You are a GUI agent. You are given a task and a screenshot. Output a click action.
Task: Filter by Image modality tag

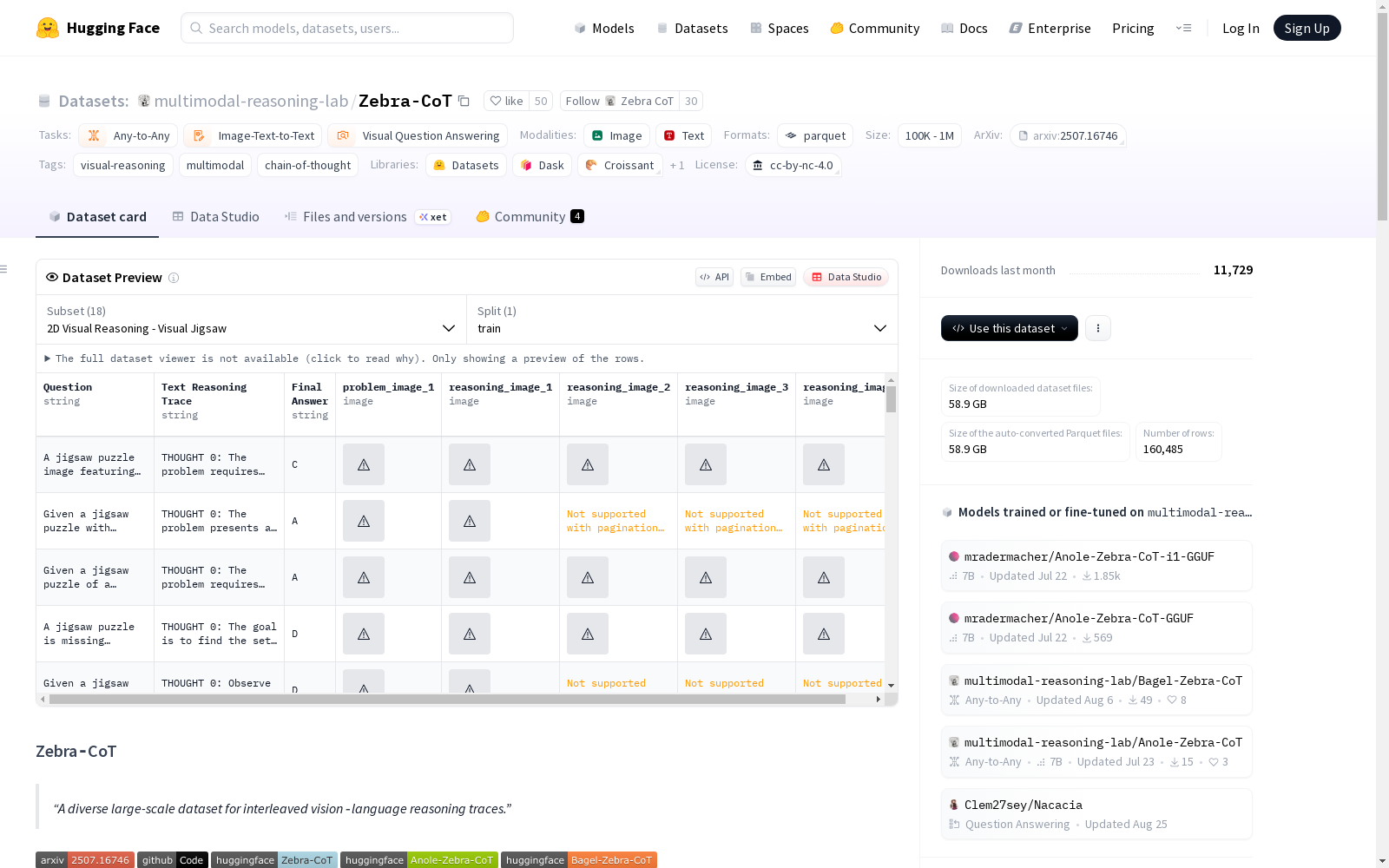(616, 135)
